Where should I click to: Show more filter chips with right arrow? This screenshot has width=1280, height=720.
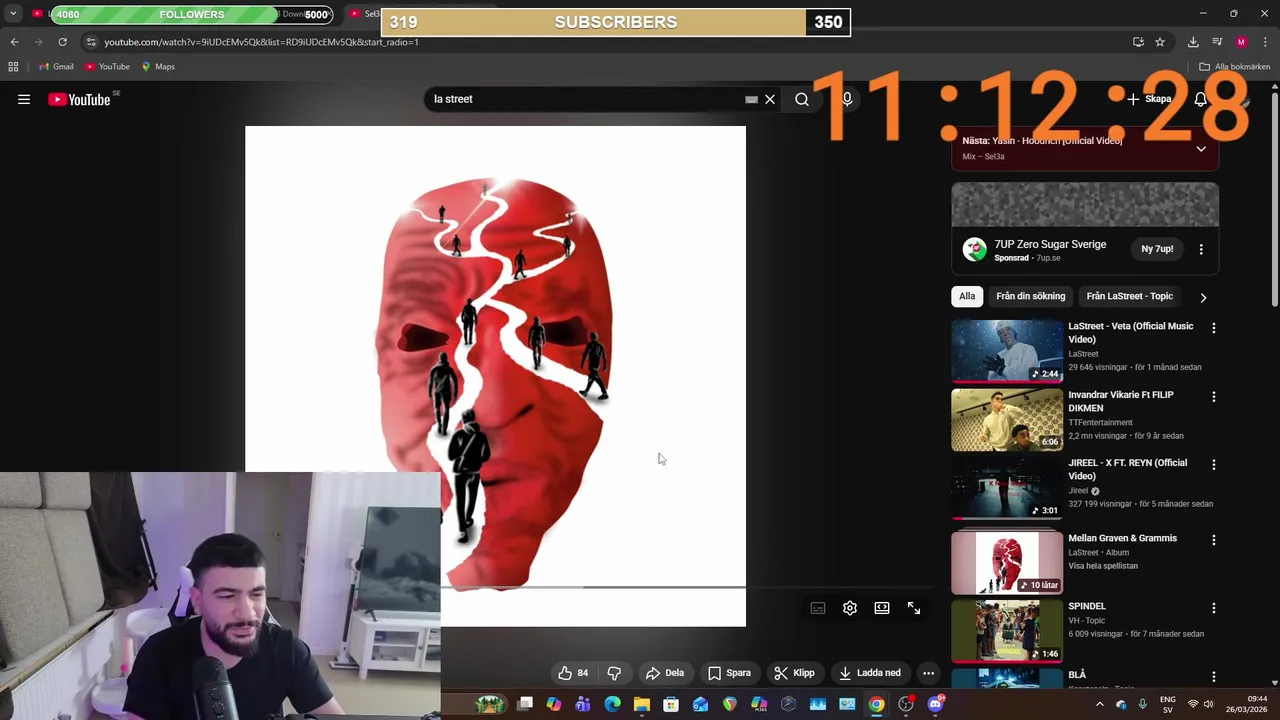1203,297
